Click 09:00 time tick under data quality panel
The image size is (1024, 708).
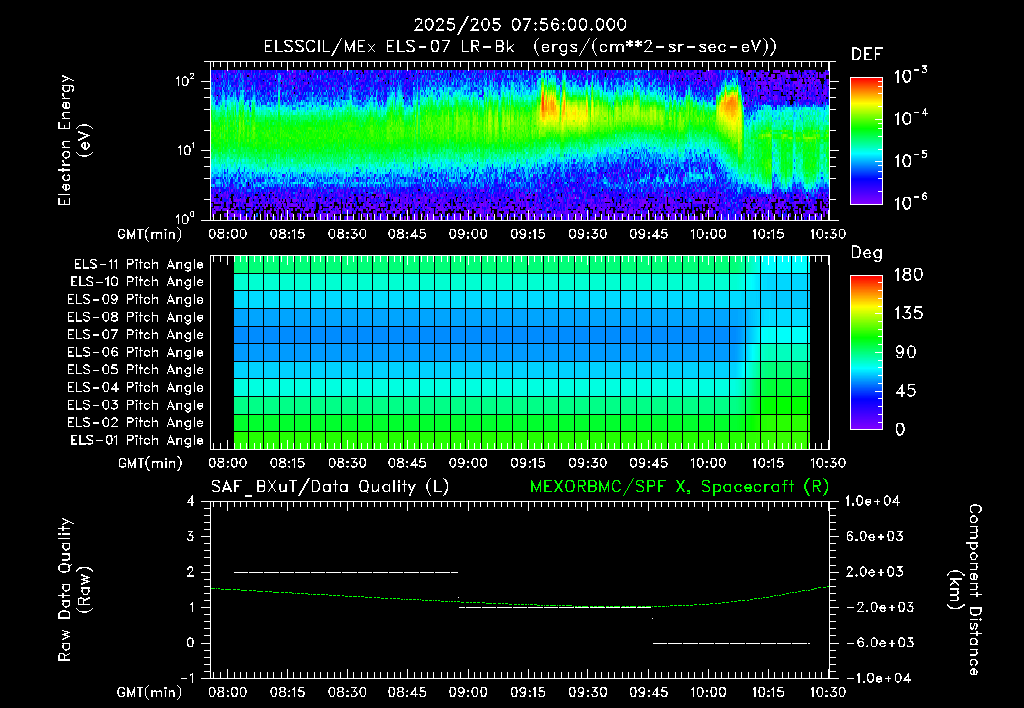468,692
